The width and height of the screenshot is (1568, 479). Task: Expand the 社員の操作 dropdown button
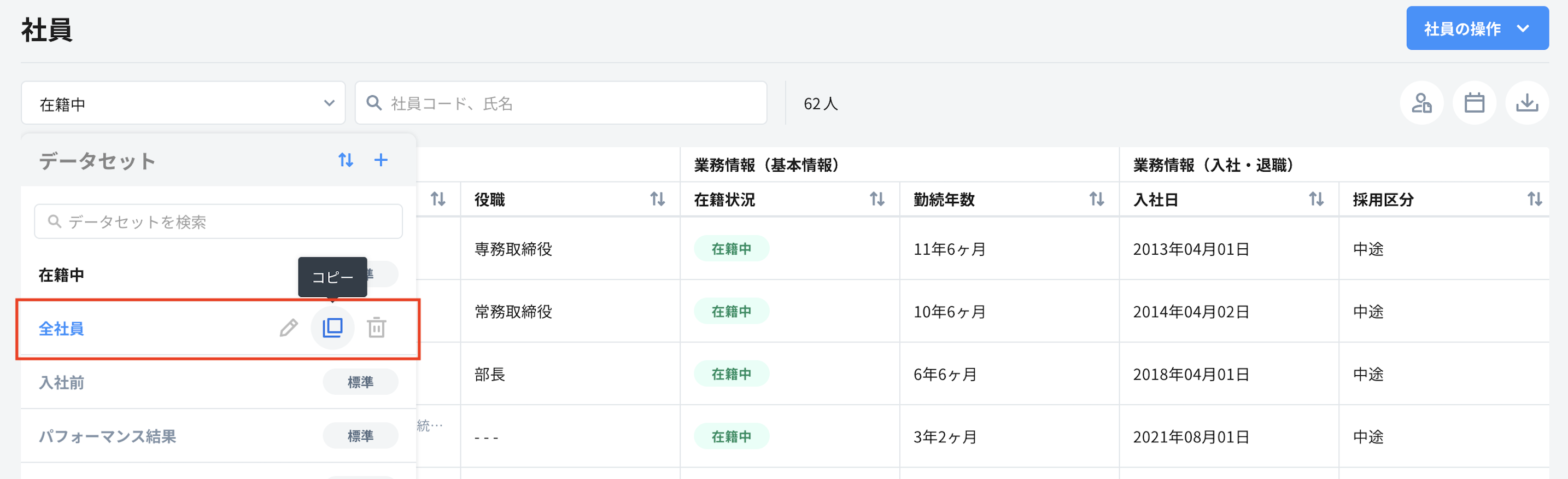pyautogui.click(x=1477, y=28)
